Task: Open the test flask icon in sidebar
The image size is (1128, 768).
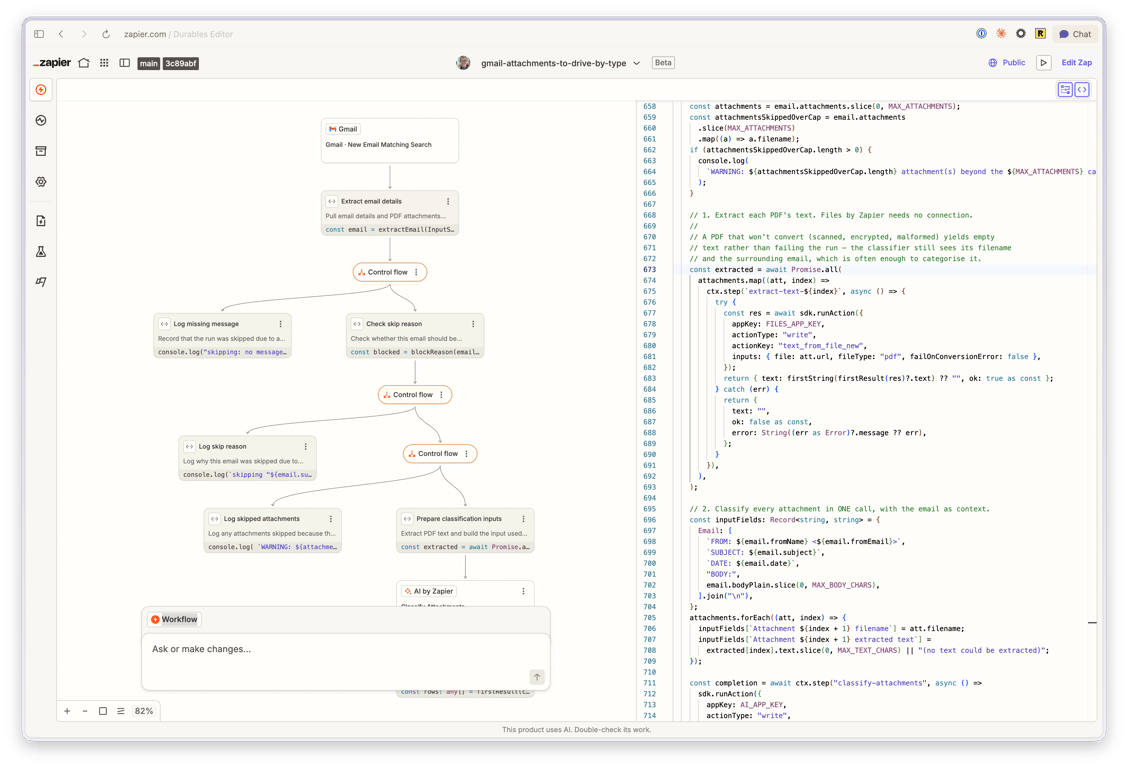Action: coord(41,252)
